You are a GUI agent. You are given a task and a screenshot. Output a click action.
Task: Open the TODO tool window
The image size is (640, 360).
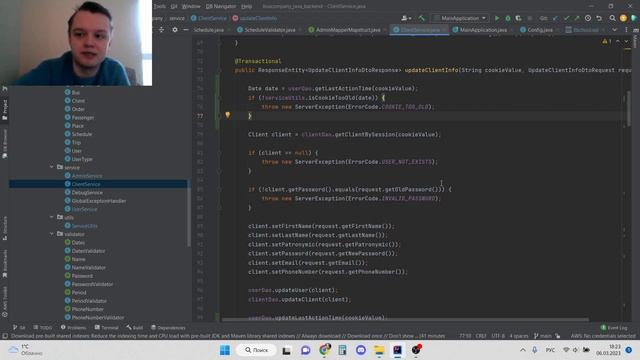(43, 327)
